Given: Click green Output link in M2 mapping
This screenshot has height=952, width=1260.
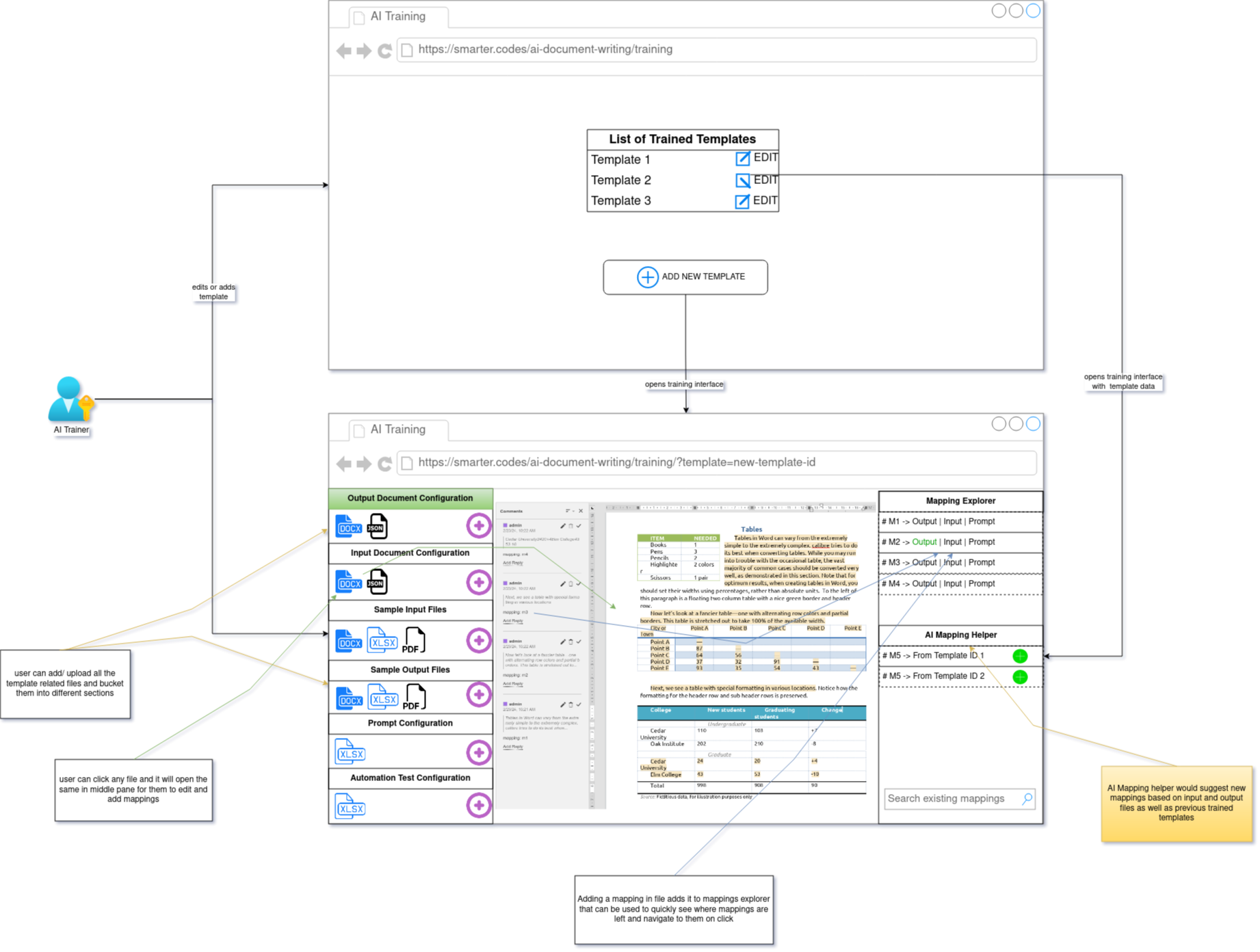Looking at the screenshot, I should (923, 542).
